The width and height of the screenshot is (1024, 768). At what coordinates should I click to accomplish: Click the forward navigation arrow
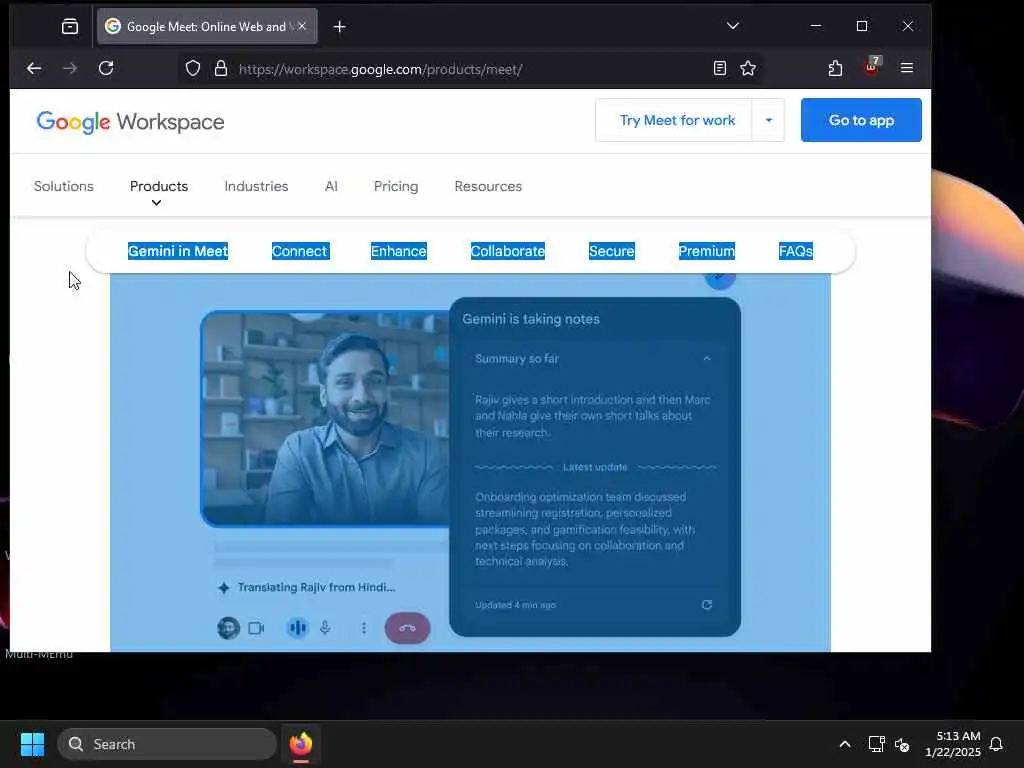(70, 69)
